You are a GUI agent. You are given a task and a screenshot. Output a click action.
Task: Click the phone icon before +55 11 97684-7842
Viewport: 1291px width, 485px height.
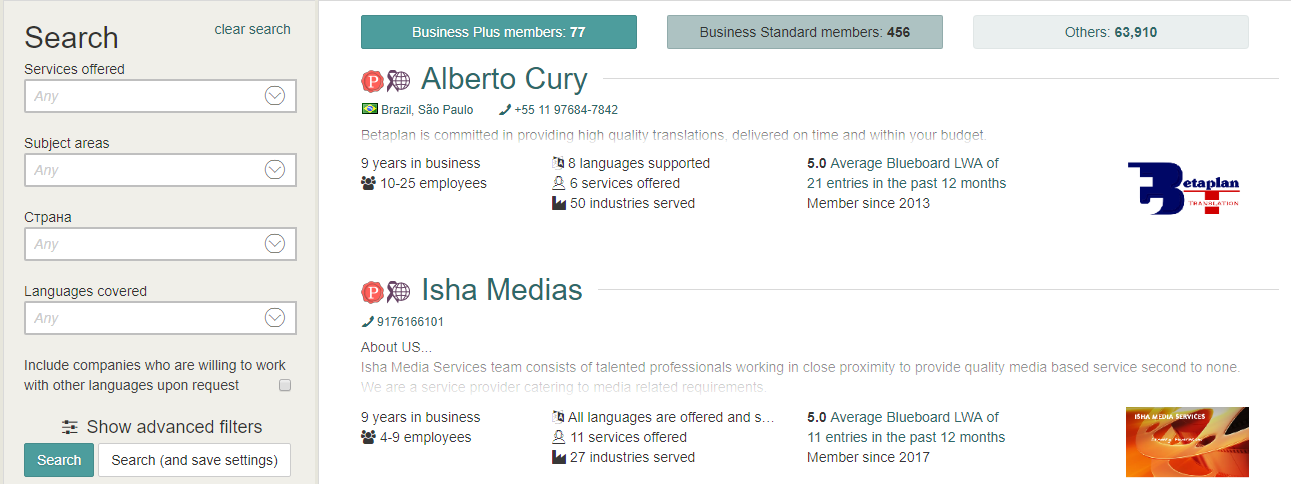coord(505,110)
